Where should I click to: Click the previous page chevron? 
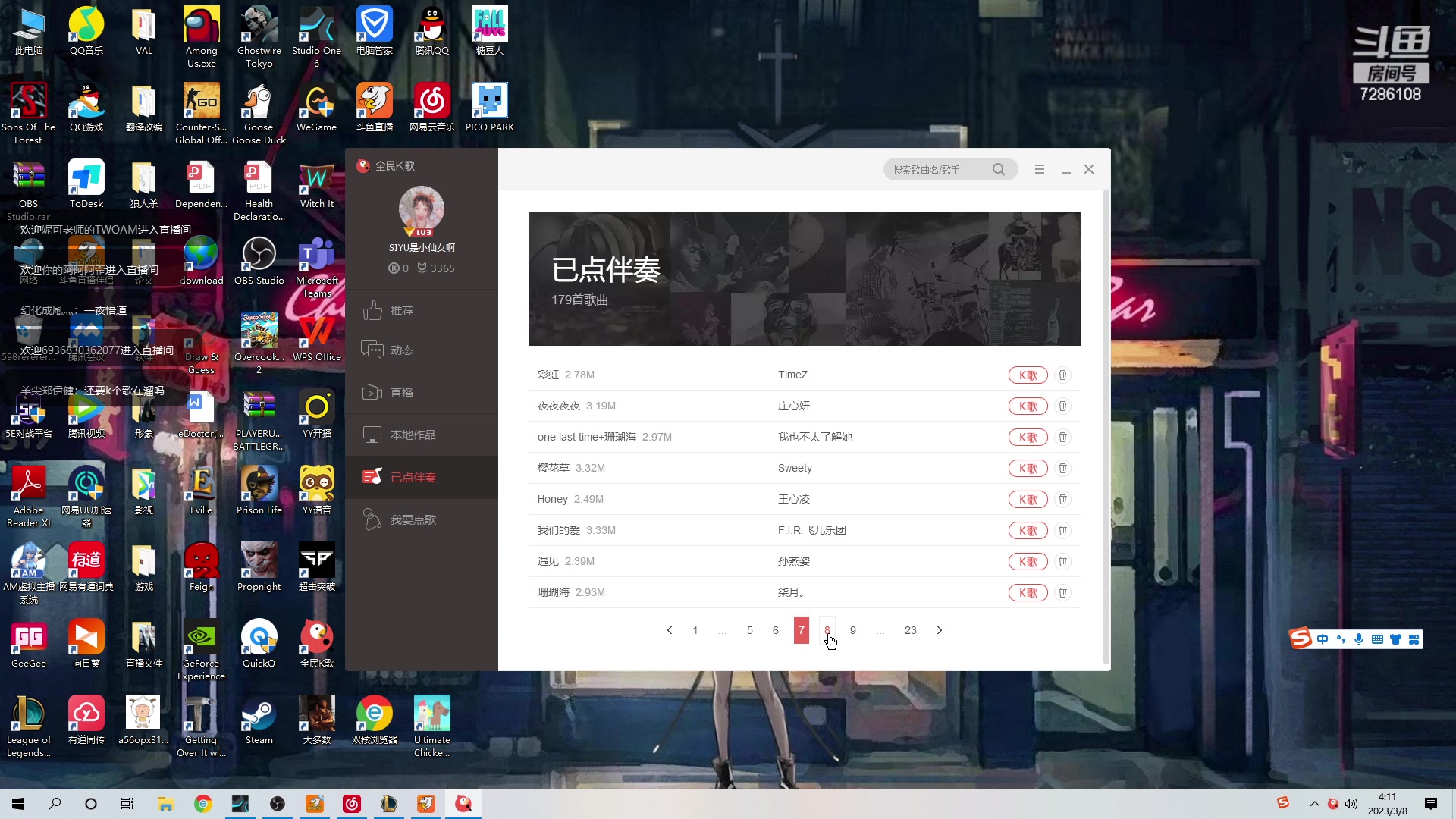click(670, 630)
